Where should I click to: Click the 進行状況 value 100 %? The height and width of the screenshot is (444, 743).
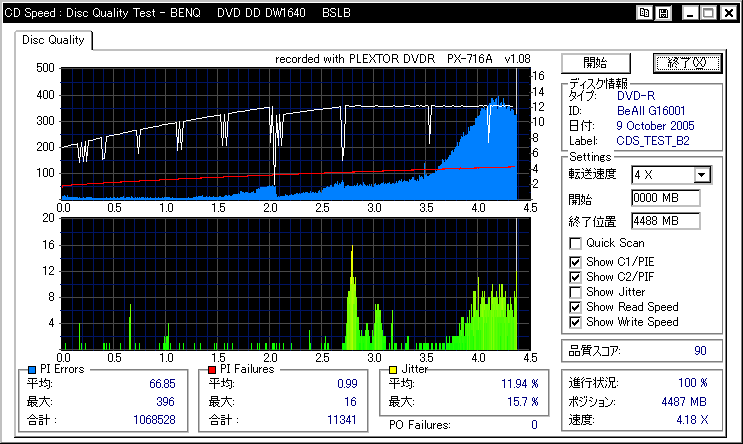pos(693,383)
